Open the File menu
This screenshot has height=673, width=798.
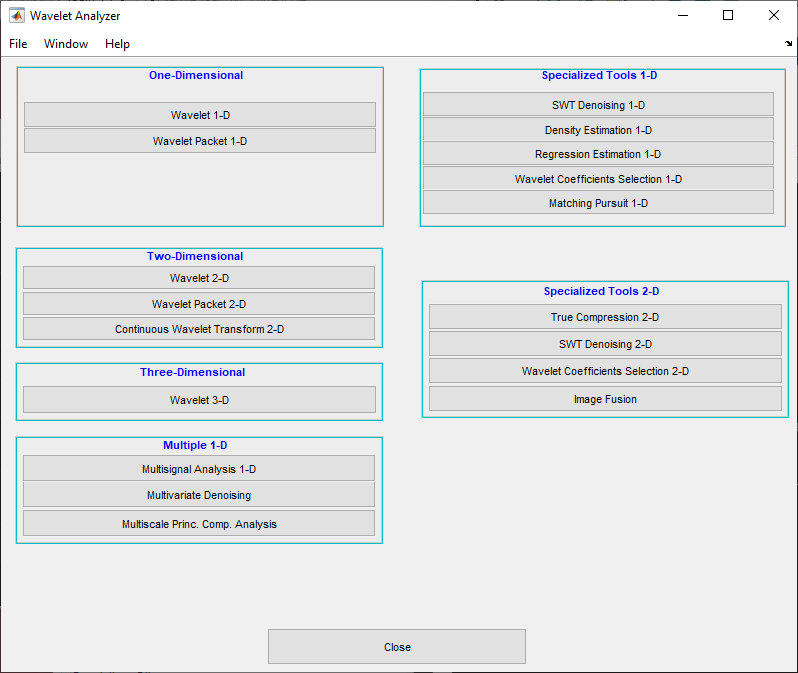click(18, 44)
